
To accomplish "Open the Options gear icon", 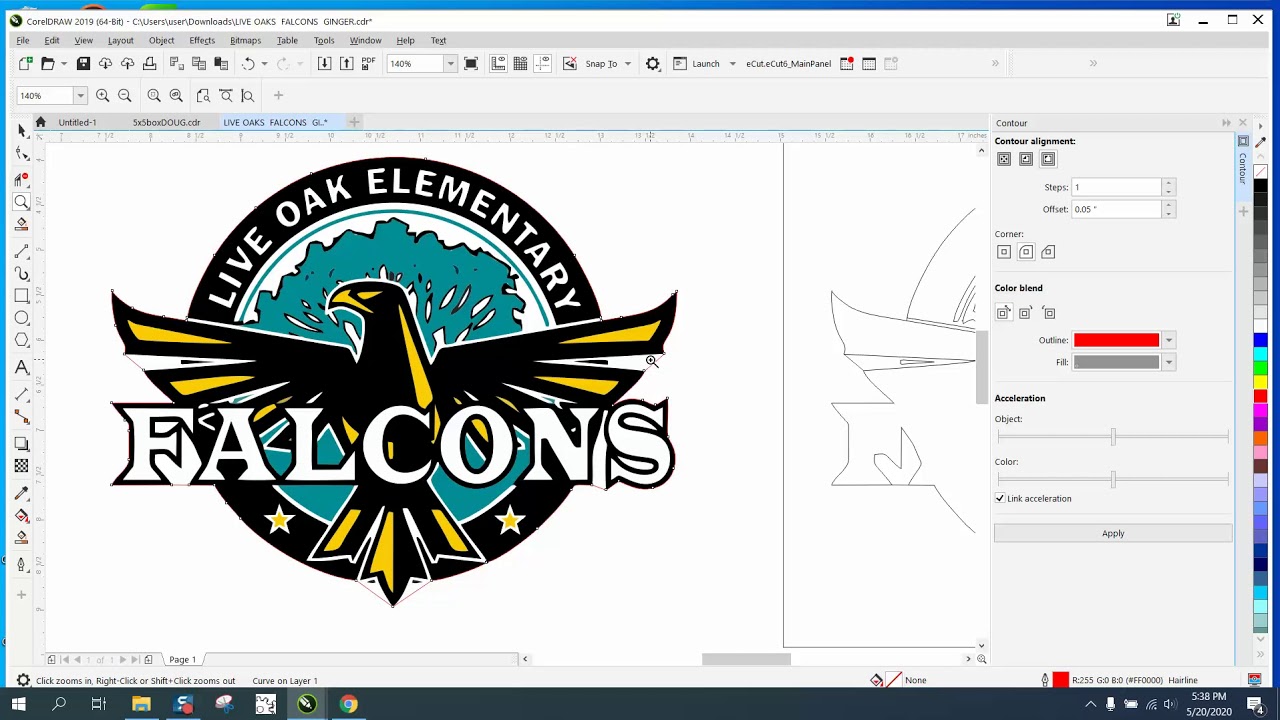I will (x=653, y=64).
